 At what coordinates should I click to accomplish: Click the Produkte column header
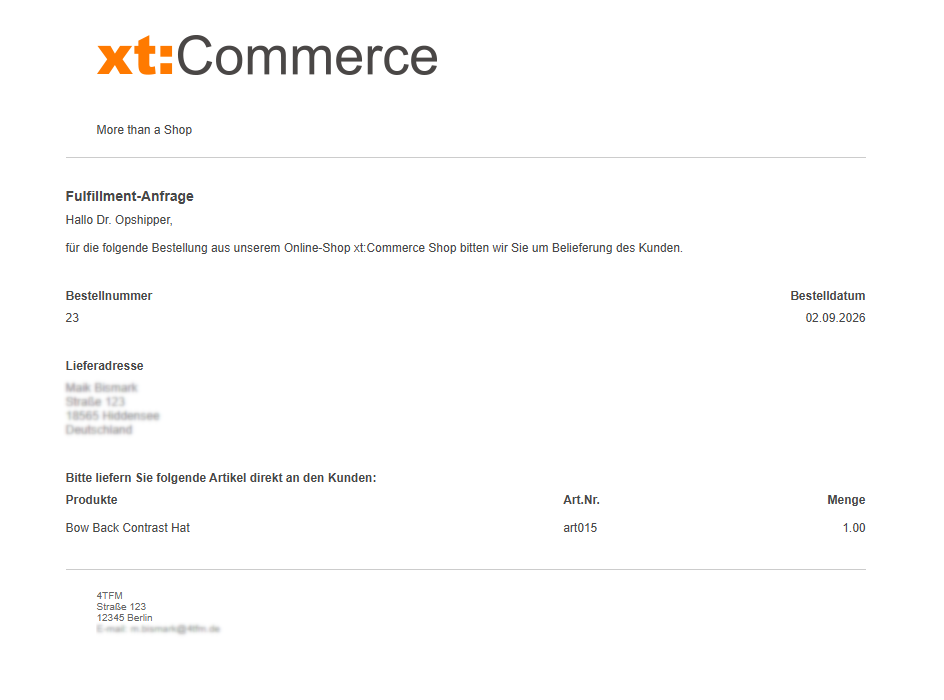(x=92, y=500)
